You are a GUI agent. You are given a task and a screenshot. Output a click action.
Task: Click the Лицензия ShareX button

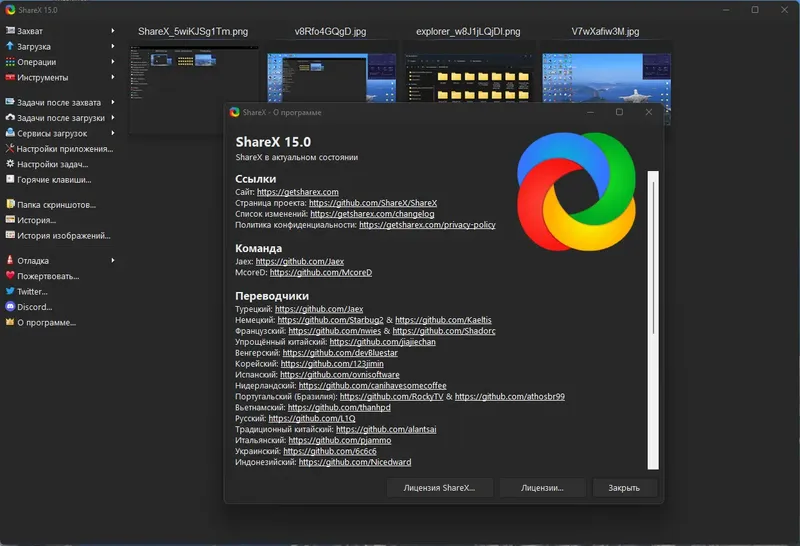click(439, 487)
